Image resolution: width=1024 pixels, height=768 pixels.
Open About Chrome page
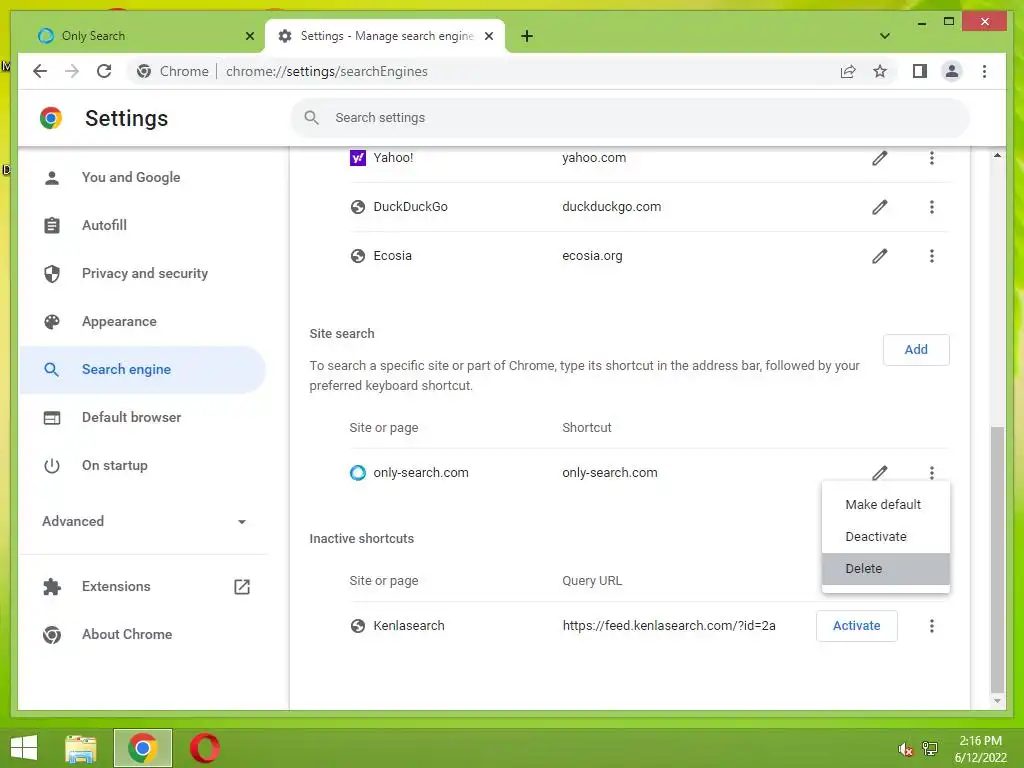click(x=142, y=634)
